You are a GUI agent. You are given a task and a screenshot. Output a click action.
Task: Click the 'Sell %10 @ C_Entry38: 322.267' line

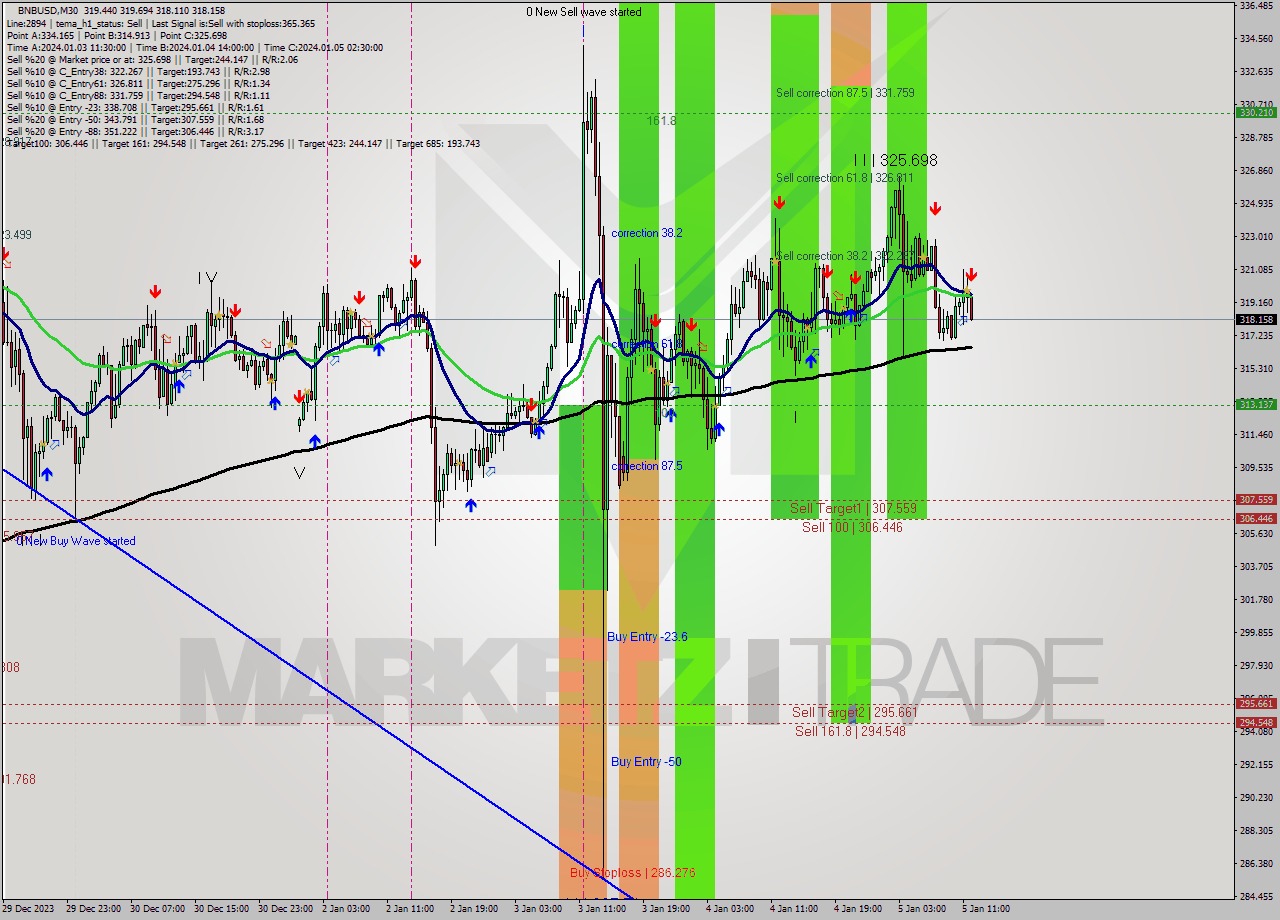(138, 71)
